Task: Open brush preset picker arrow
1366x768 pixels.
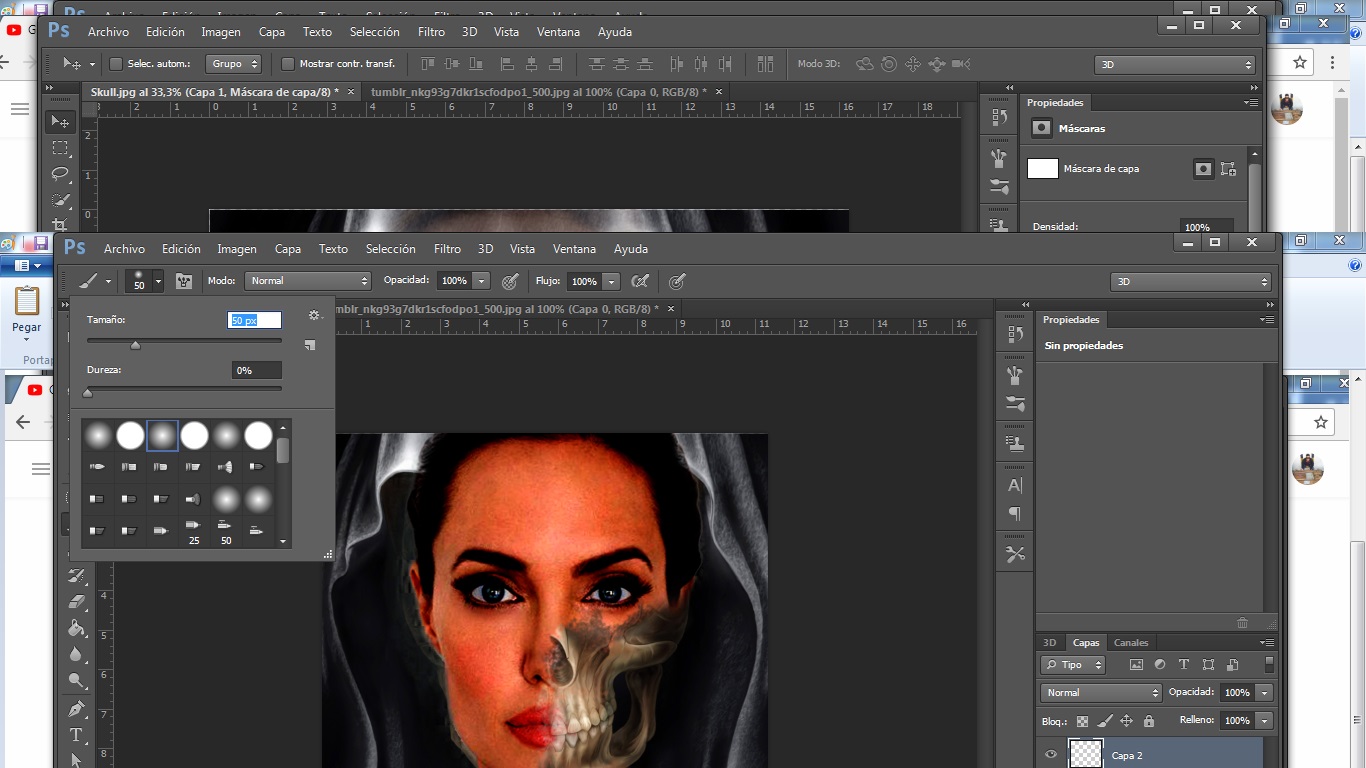Action: point(158,281)
